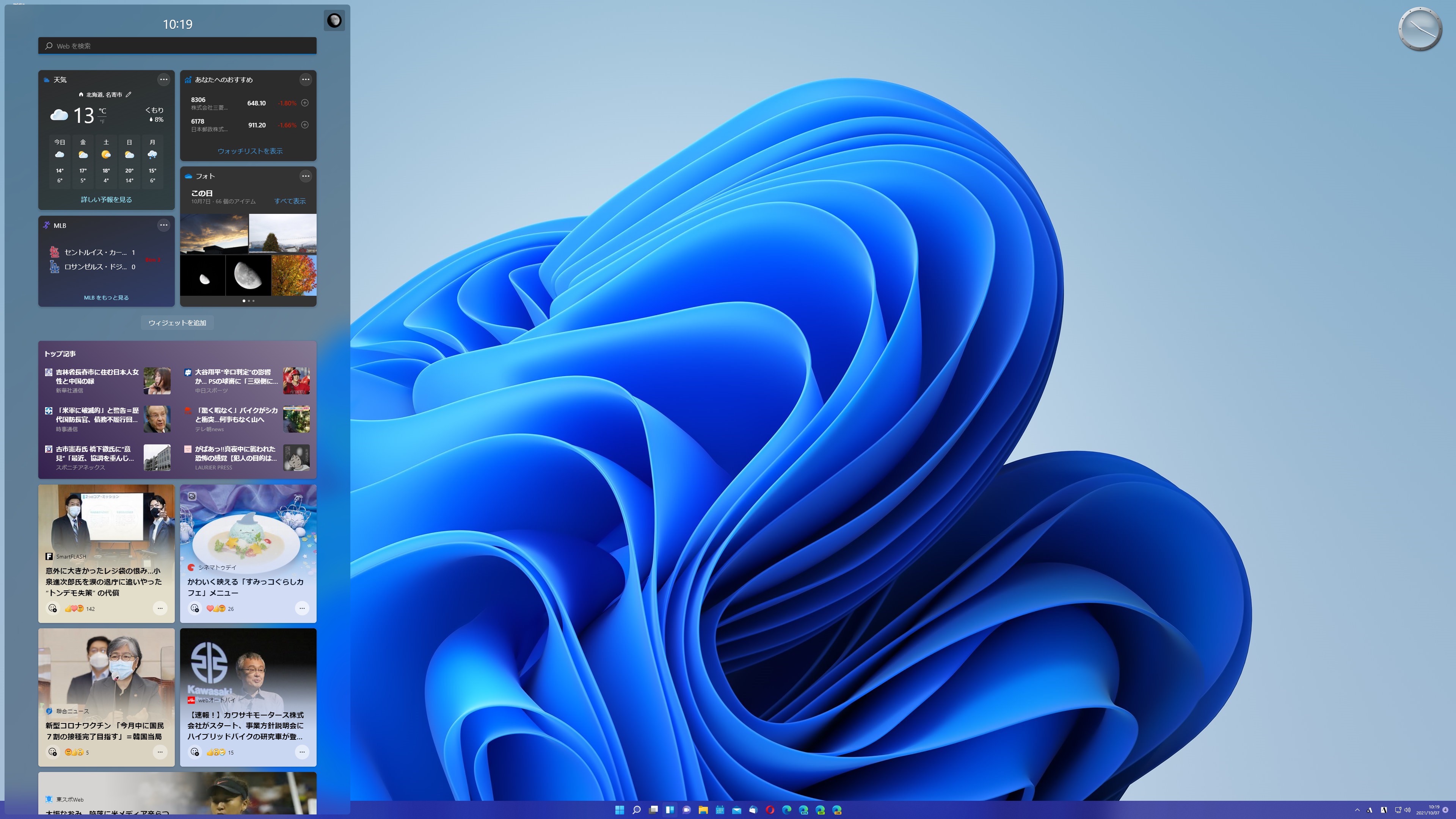The height and width of the screenshot is (819, 1456).
Task: Open network status tray icon
Action: point(1398,810)
